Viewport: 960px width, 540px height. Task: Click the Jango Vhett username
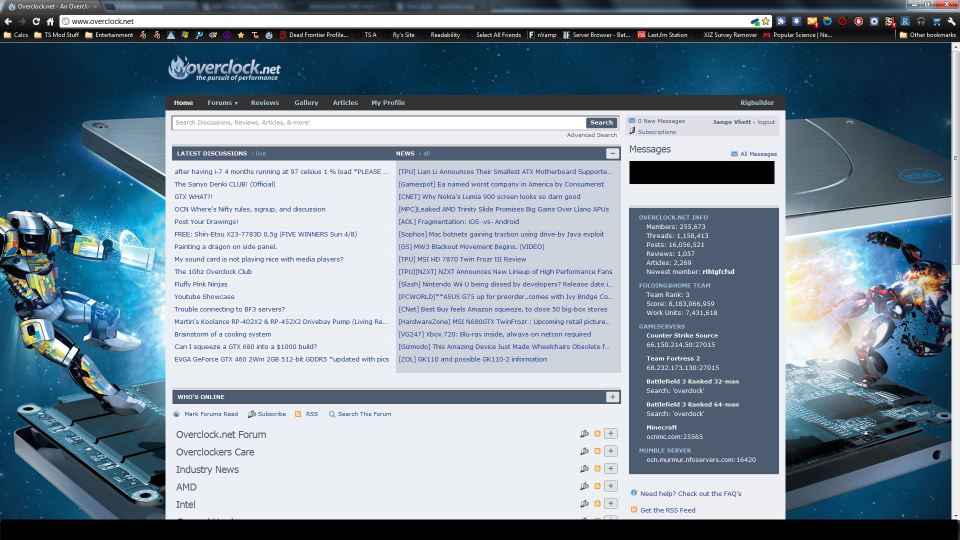(x=732, y=122)
